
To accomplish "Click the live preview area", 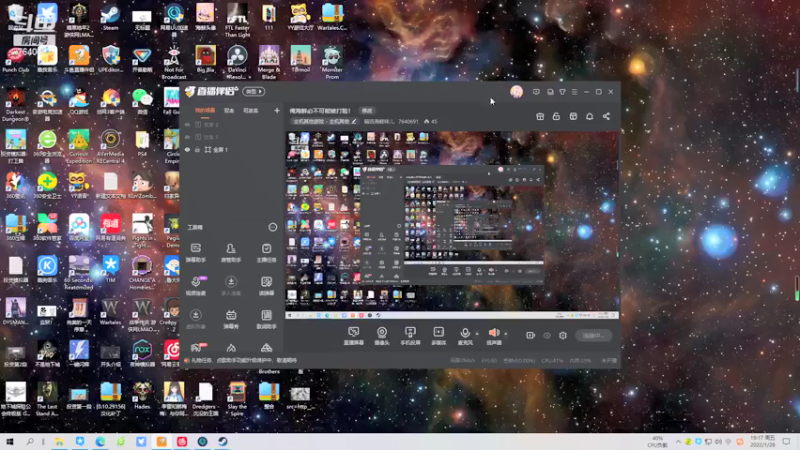I will click(x=452, y=225).
